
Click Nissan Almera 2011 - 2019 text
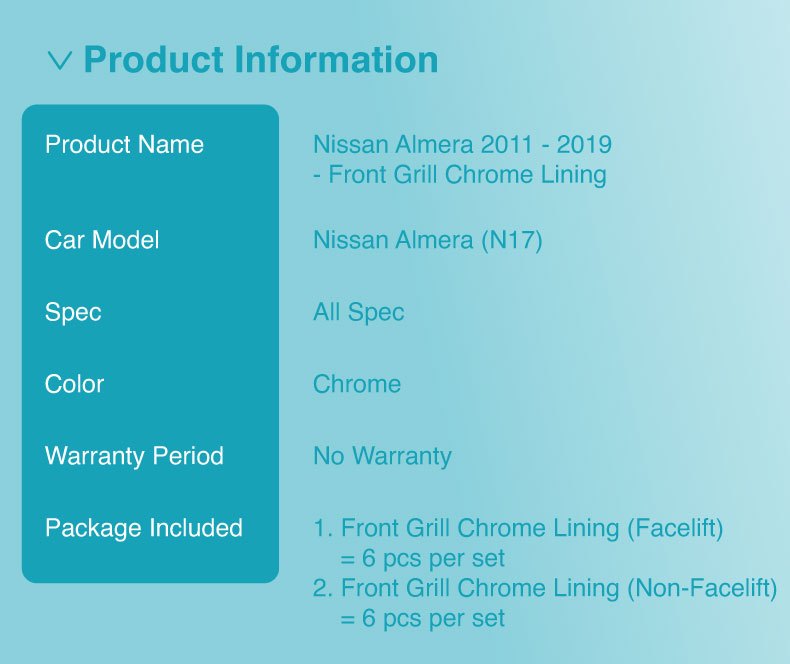tap(463, 145)
